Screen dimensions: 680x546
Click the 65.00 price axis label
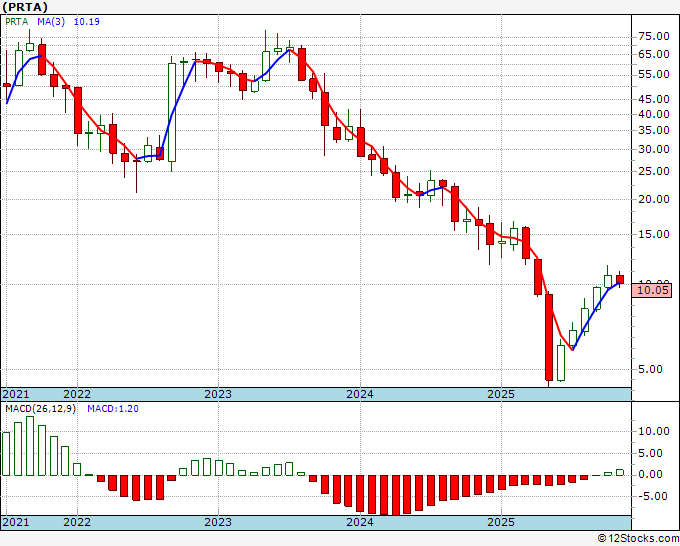[654, 54]
